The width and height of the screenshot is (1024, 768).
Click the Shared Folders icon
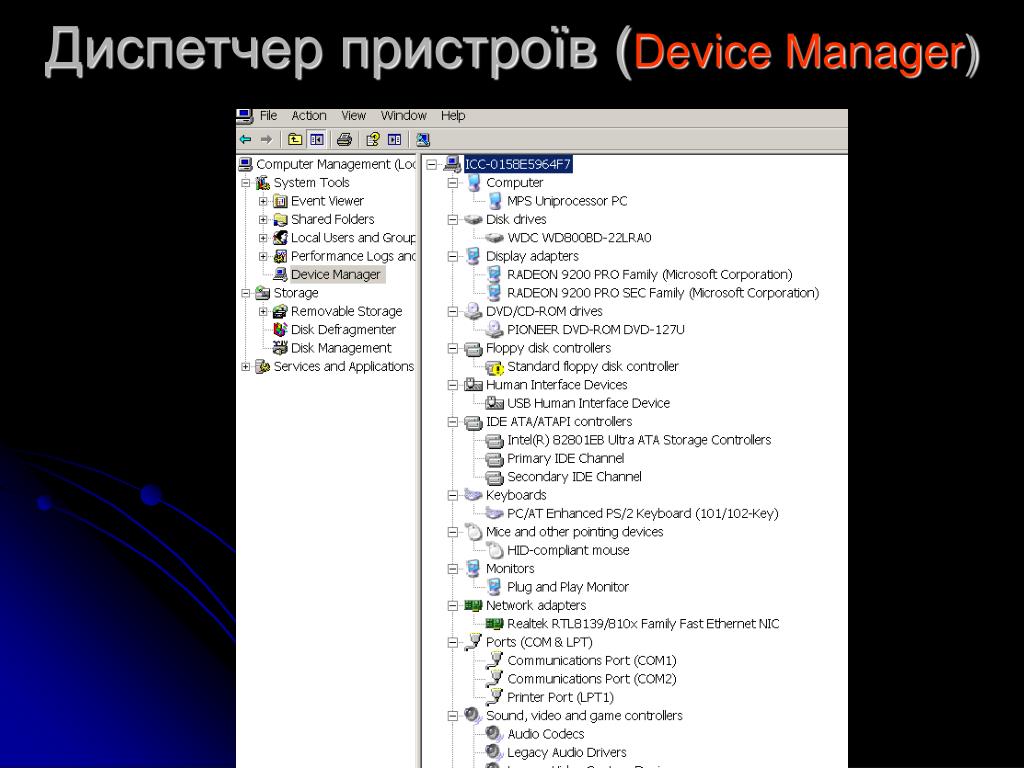pyautogui.click(x=280, y=219)
